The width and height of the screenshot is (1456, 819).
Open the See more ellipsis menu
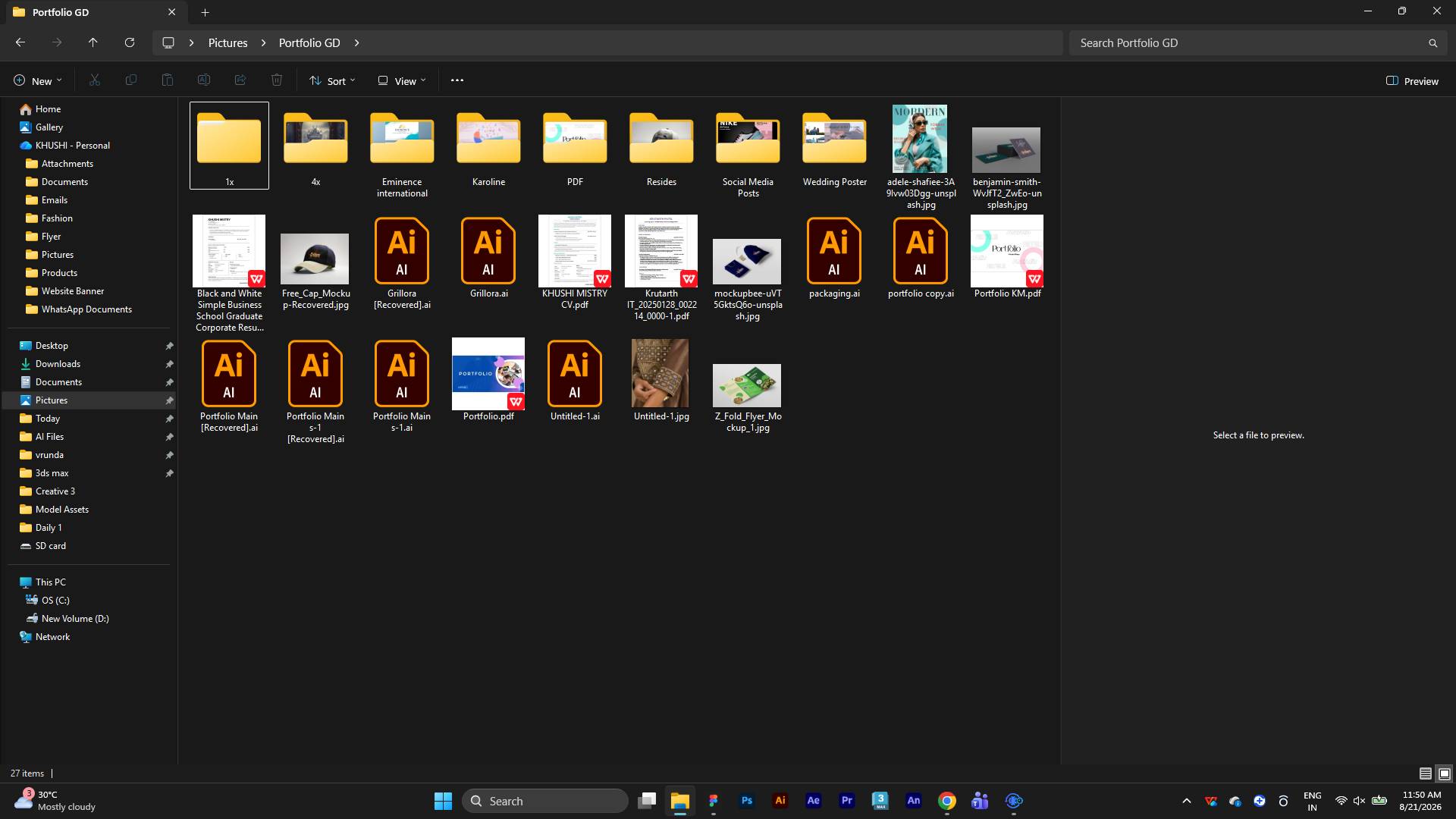[x=457, y=80]
